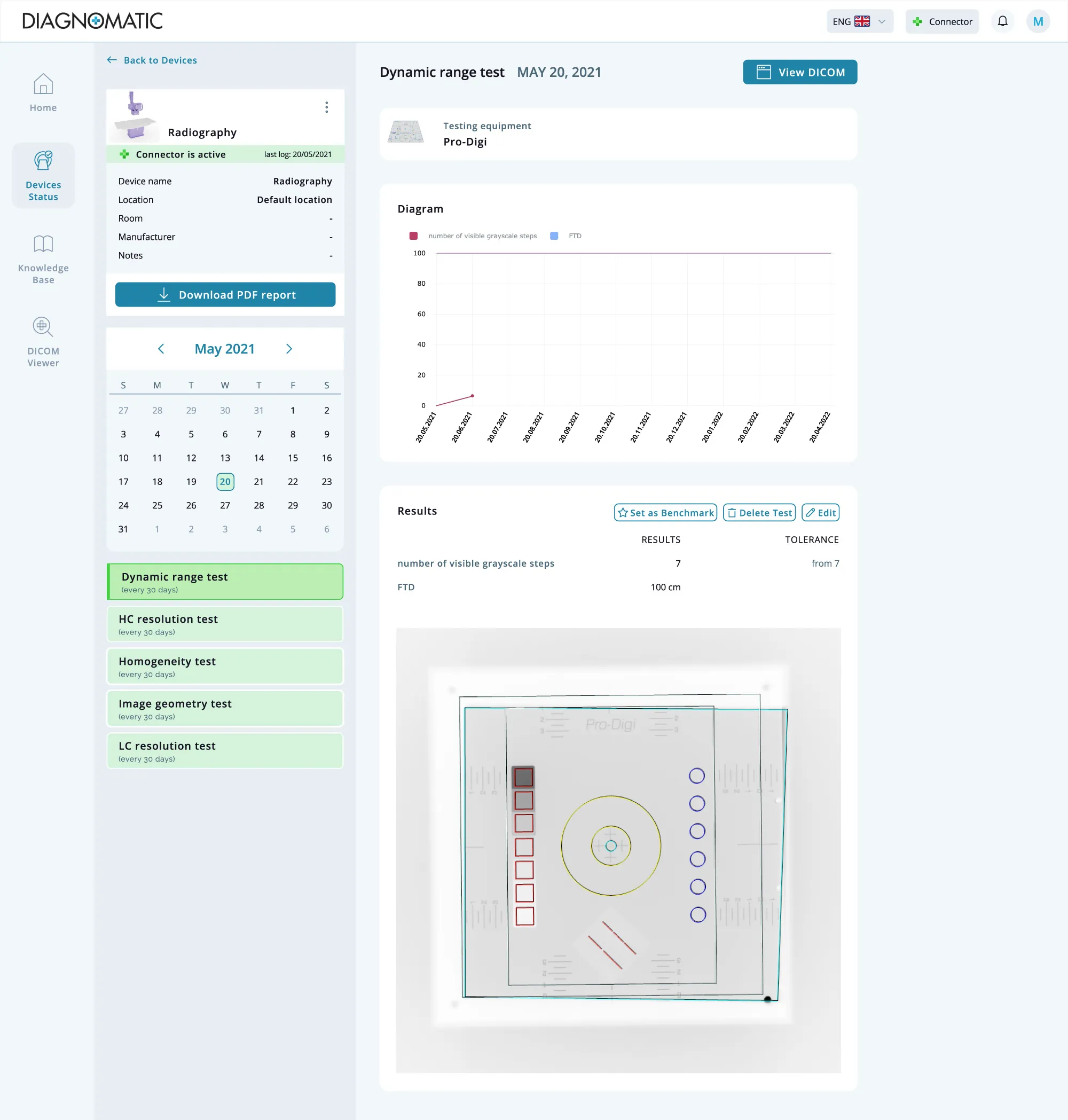Screen dimensions: 1068x1120
Task: Open the Connector panel
Action: coord(941,21)
